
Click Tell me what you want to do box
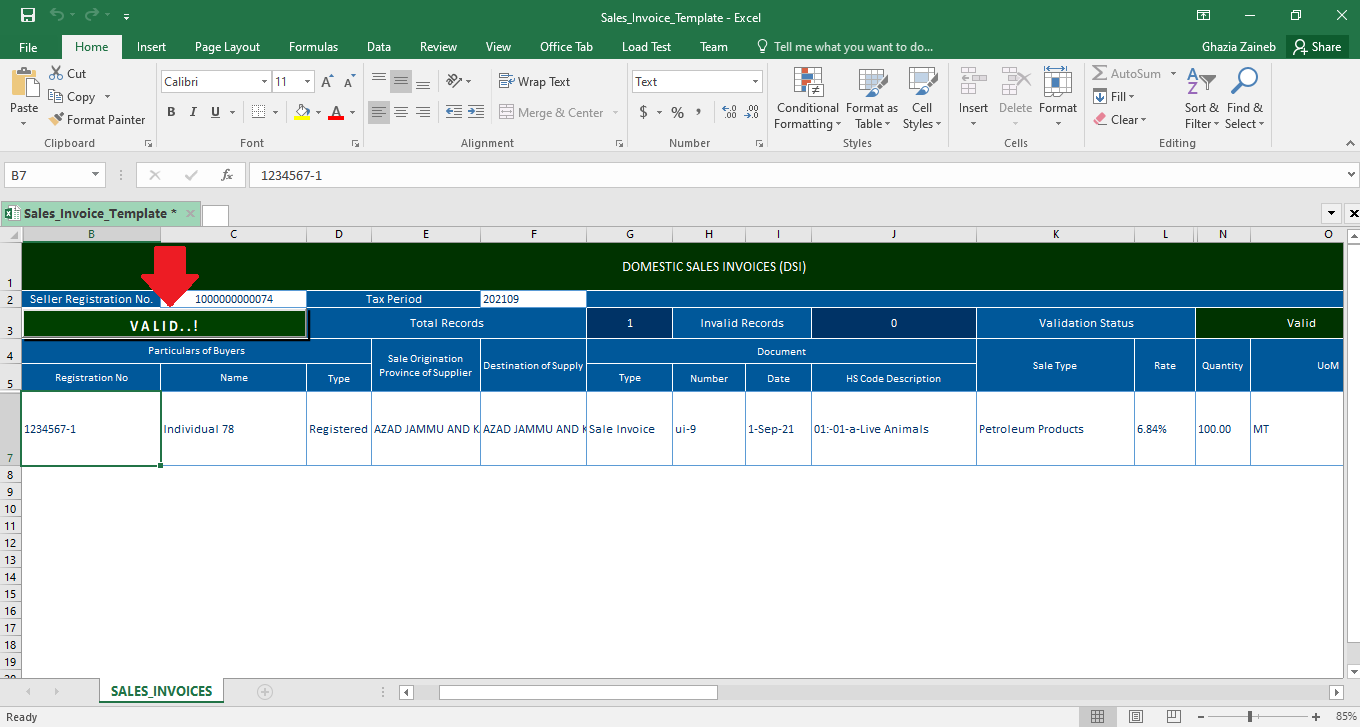point(844,47)
